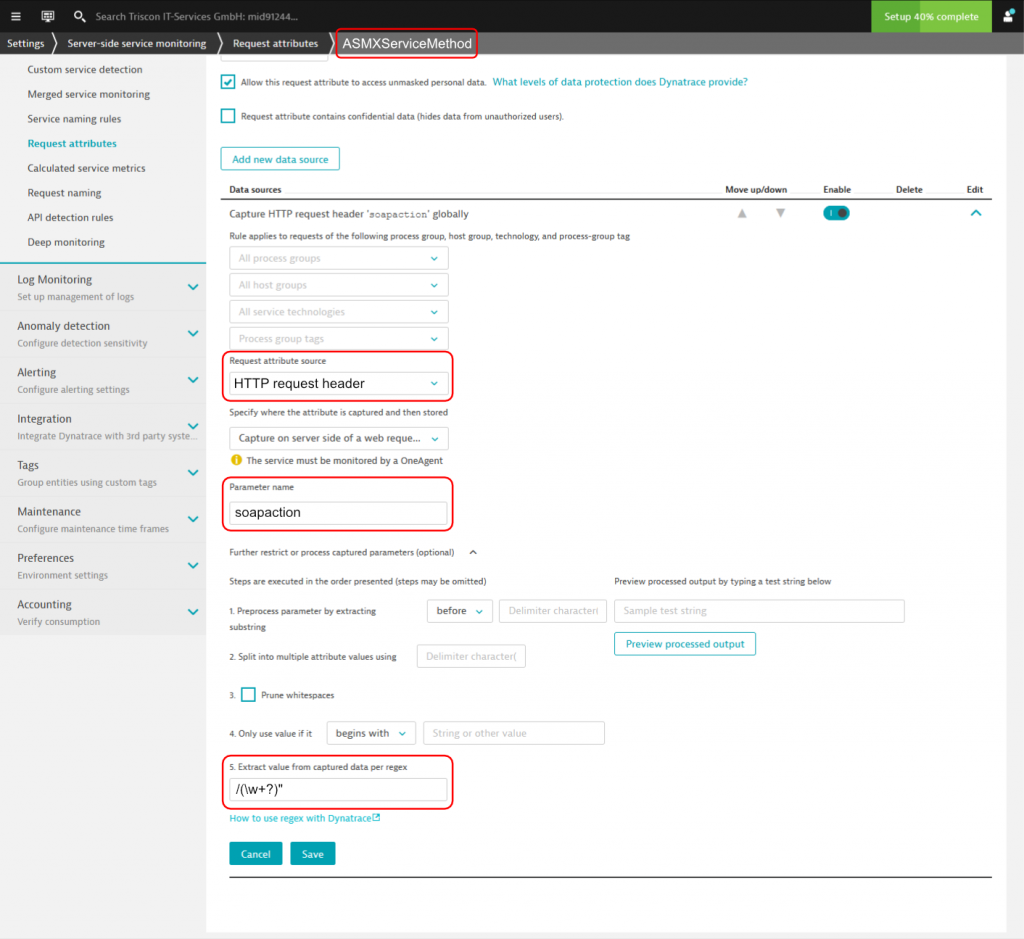Click the Setup 40% complete progress button
The height and width of the screenshot is (939, 1024).
931,16
